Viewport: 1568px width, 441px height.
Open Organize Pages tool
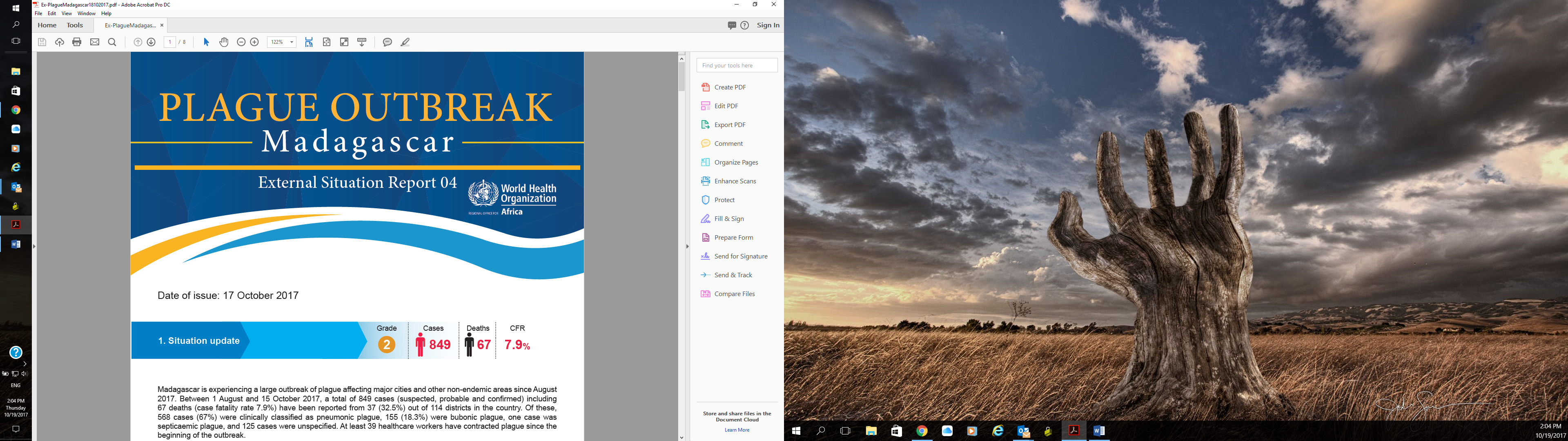(x=730, y=163)
